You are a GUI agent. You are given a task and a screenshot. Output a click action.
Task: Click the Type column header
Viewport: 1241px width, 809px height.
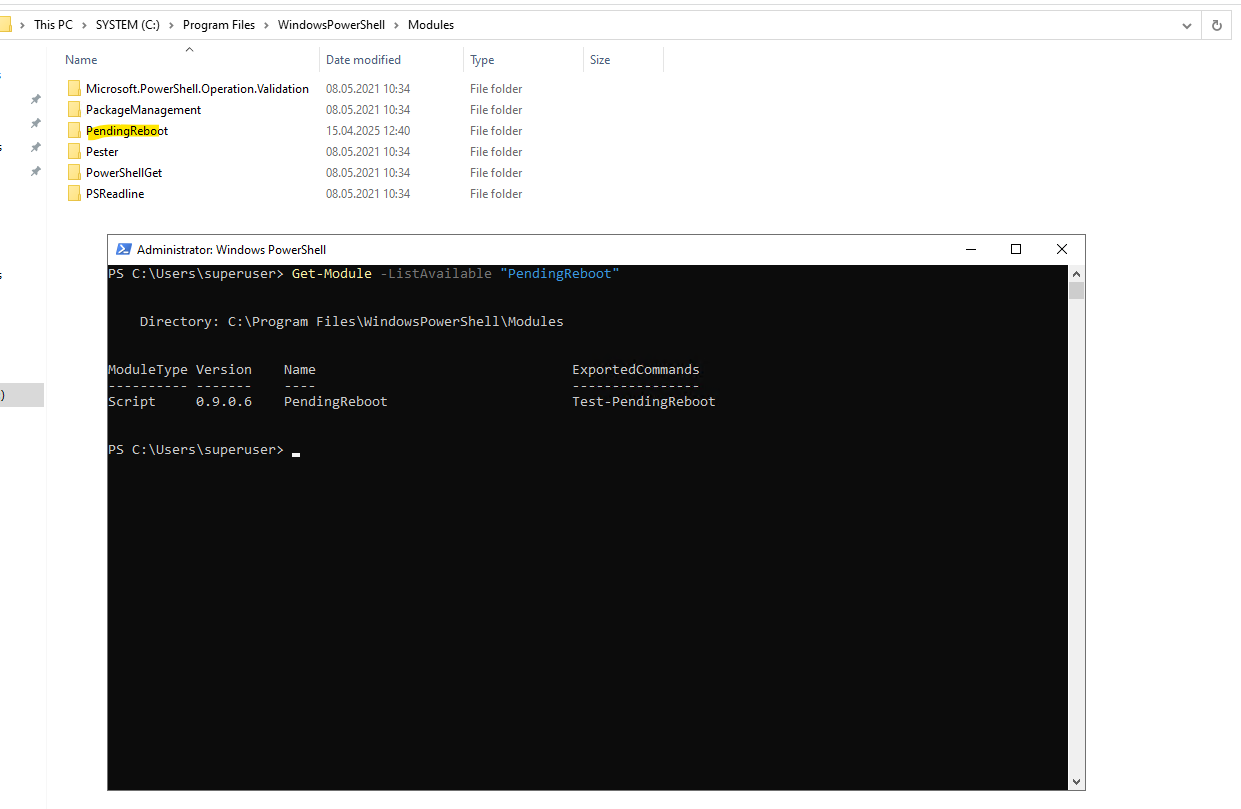click(482, 60)
